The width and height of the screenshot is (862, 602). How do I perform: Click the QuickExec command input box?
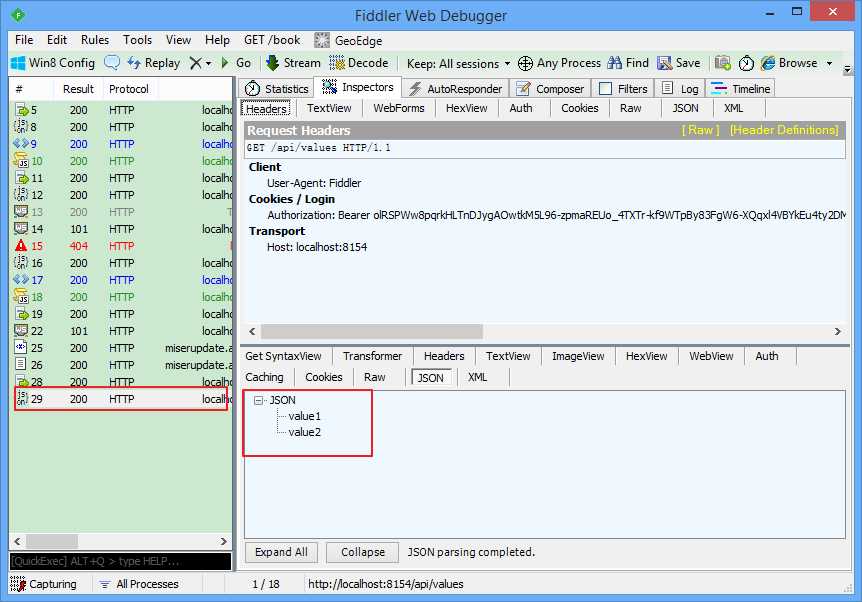coord(120,561)
